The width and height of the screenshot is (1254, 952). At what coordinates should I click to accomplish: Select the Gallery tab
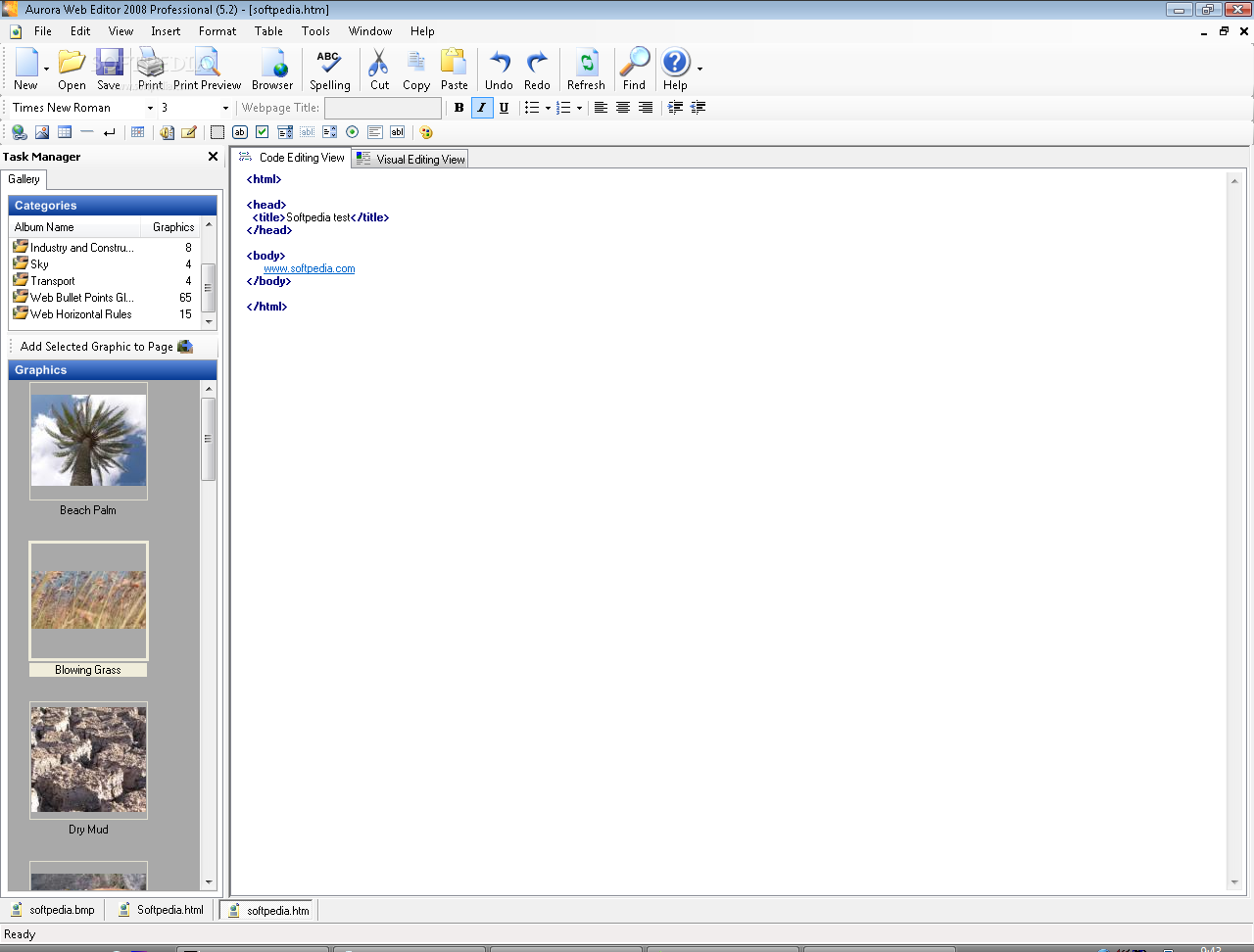tap(24, 179)
